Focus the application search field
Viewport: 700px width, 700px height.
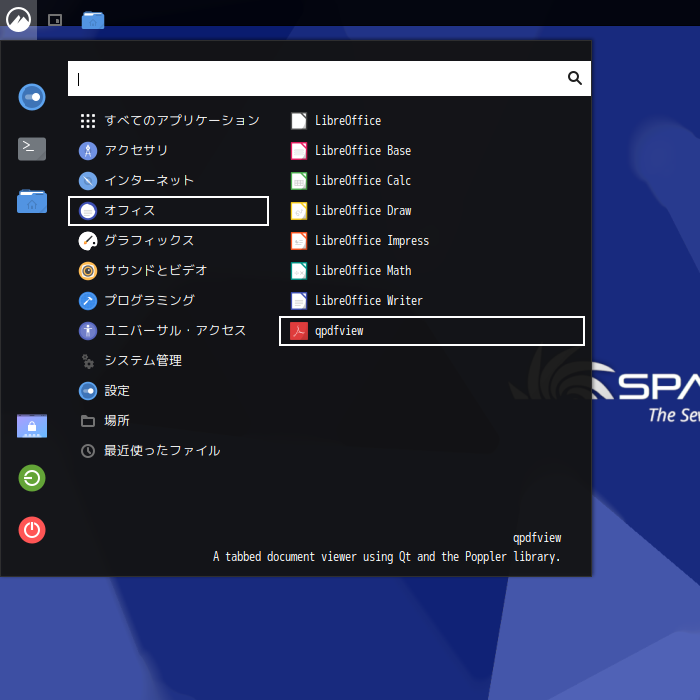coord(329,79)
